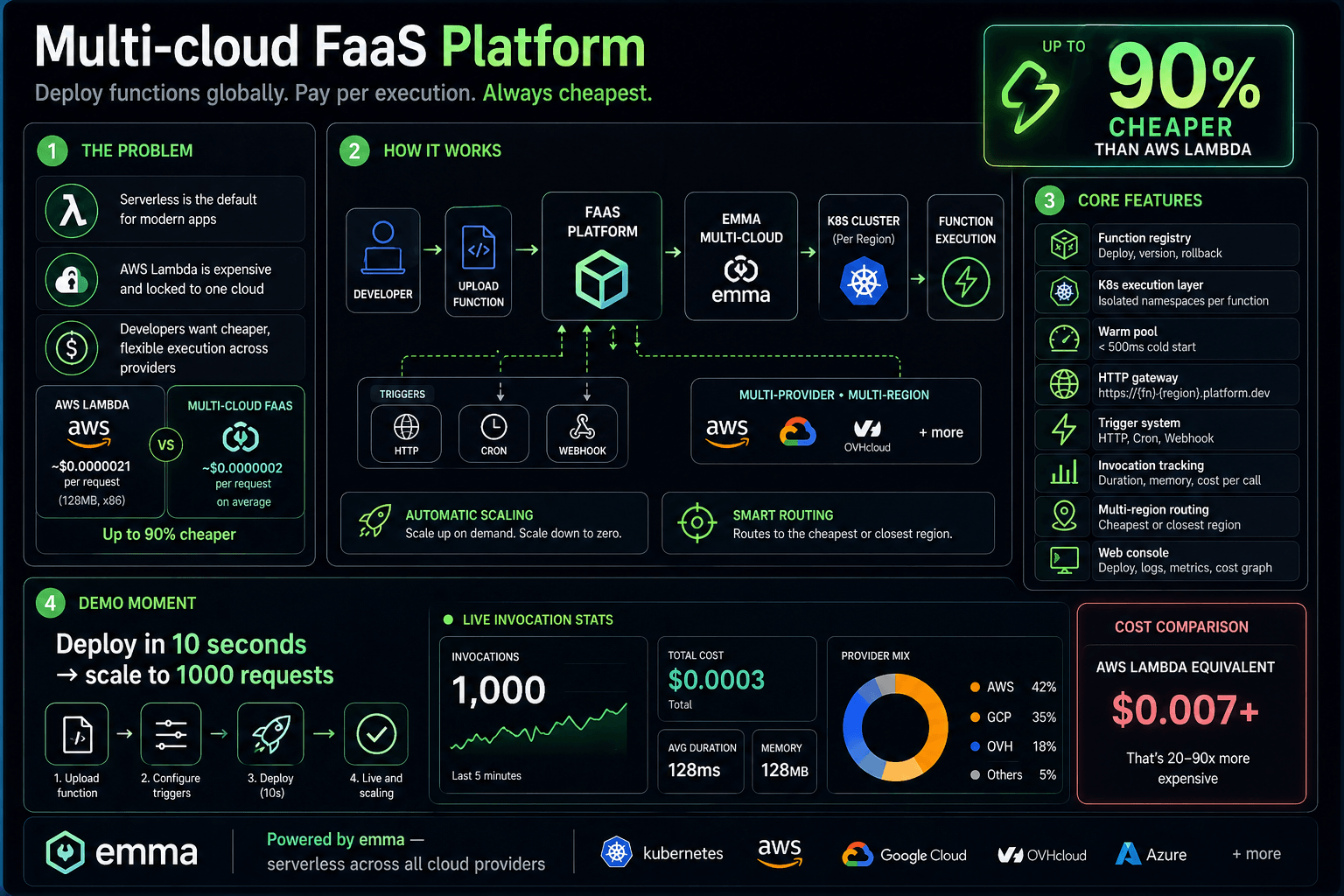Click the '$0.007+' cost comparison value
This screenshot has width=1344, height=896.
(1186, 710)
